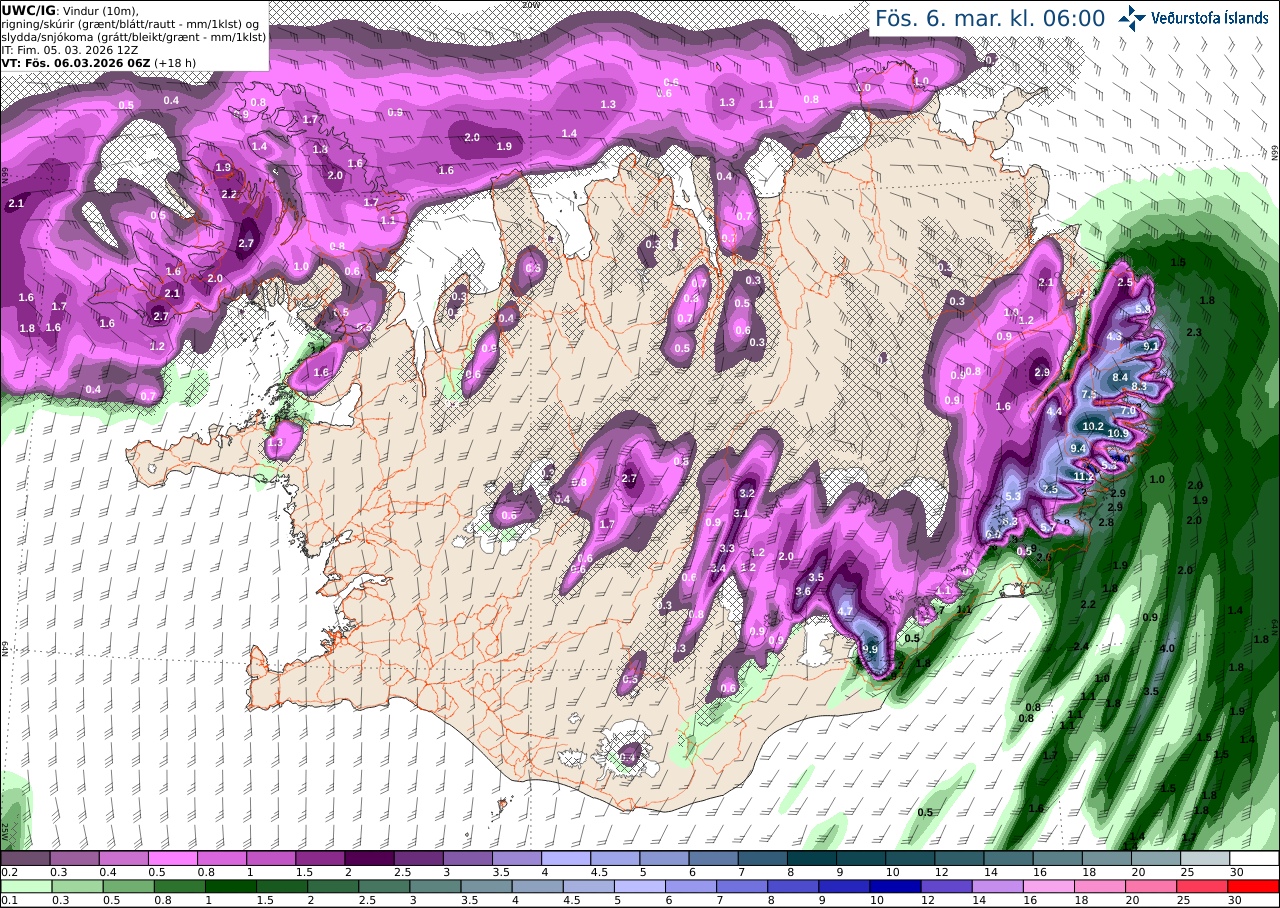Click the 2.4 rain value over the sea
Screen dimensions: 1280x908
click(x=1080, y=647)
